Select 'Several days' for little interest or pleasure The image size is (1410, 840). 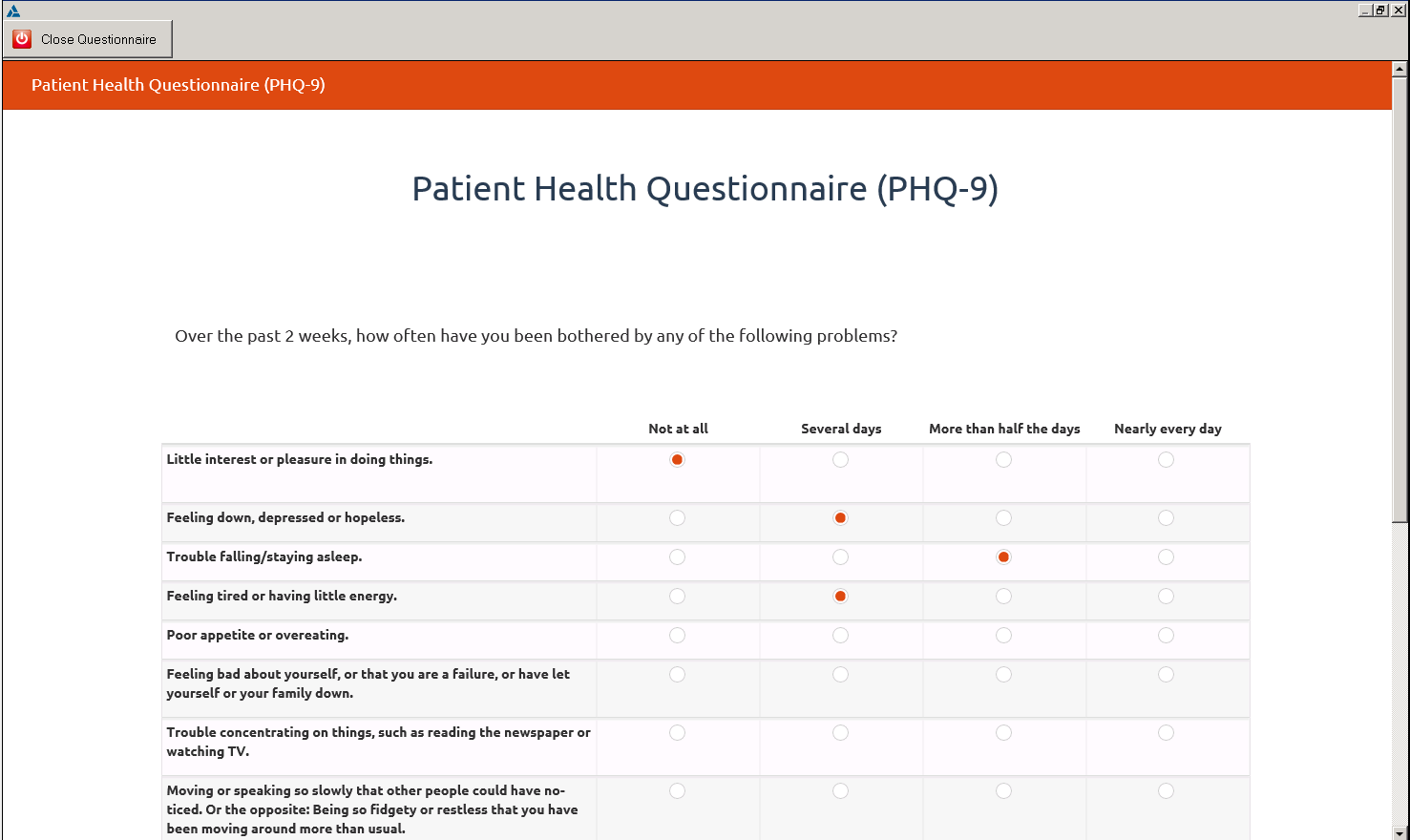click(x=840, y=460)
